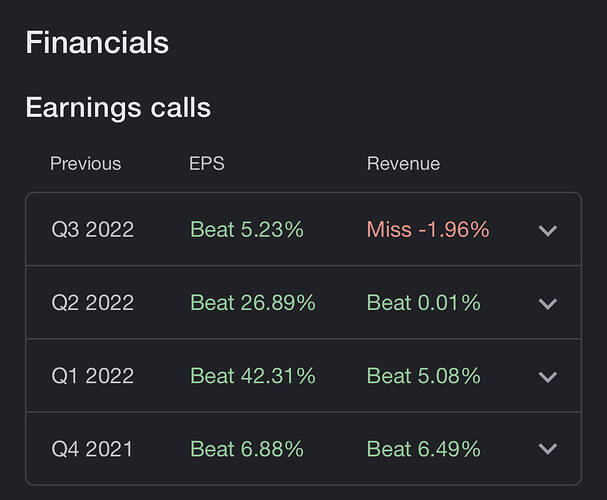Click the EPS column header
The image size is (607, 500).
(207, 163)
